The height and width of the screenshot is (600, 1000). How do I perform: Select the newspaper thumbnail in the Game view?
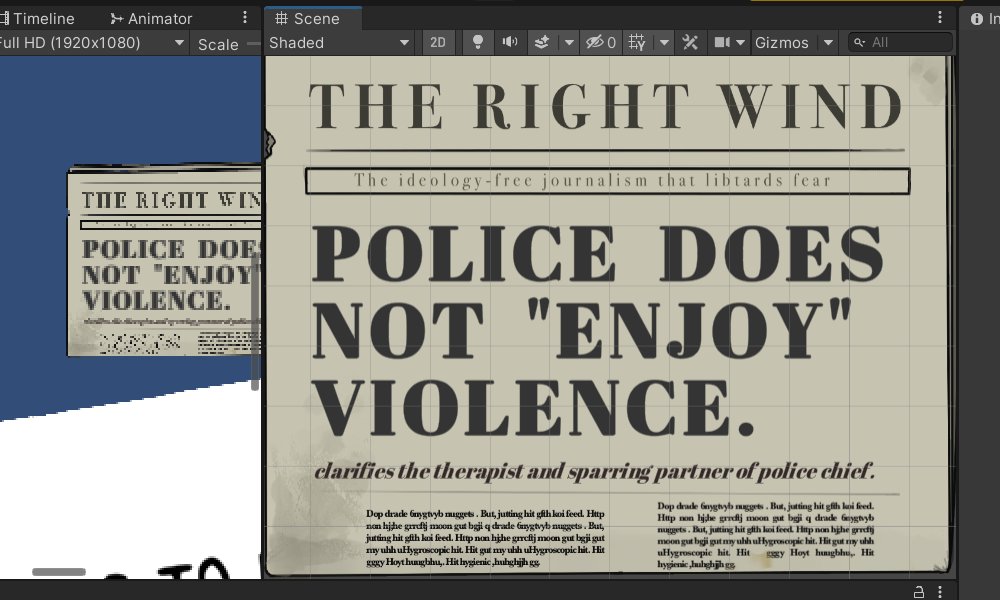pos(165,260)
